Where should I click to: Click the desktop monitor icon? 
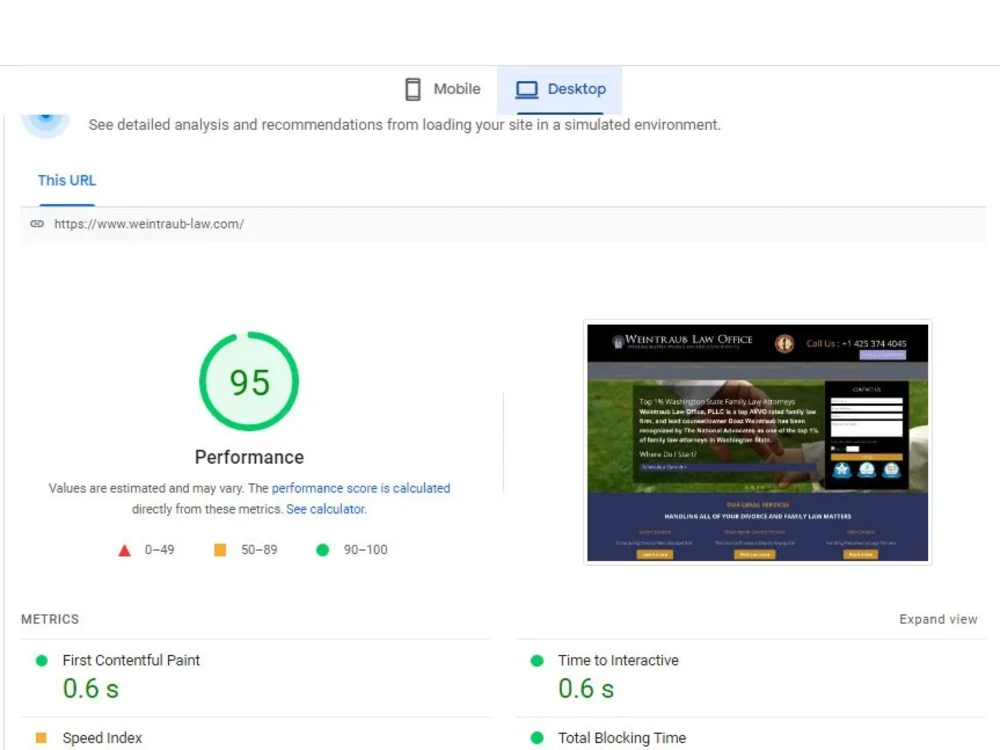pyautogui.click(x=527, y=89)
